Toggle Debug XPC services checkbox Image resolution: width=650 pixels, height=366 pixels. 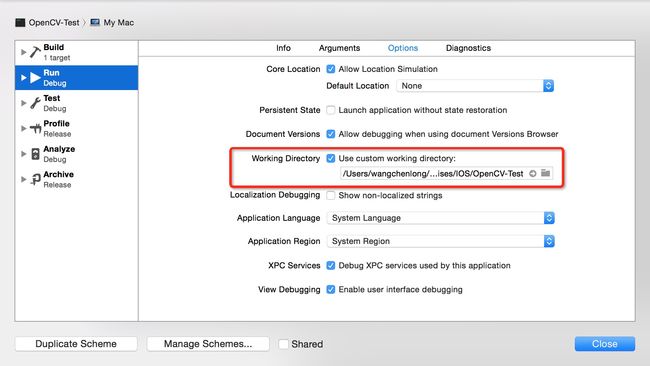330,265
